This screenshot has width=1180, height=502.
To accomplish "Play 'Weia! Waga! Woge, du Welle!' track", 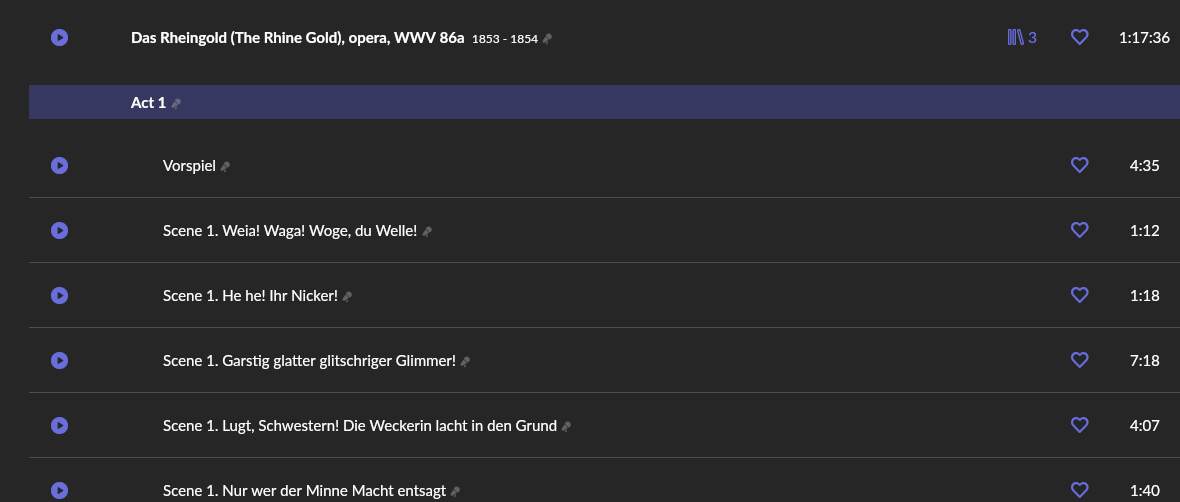I will pos(59,231).
